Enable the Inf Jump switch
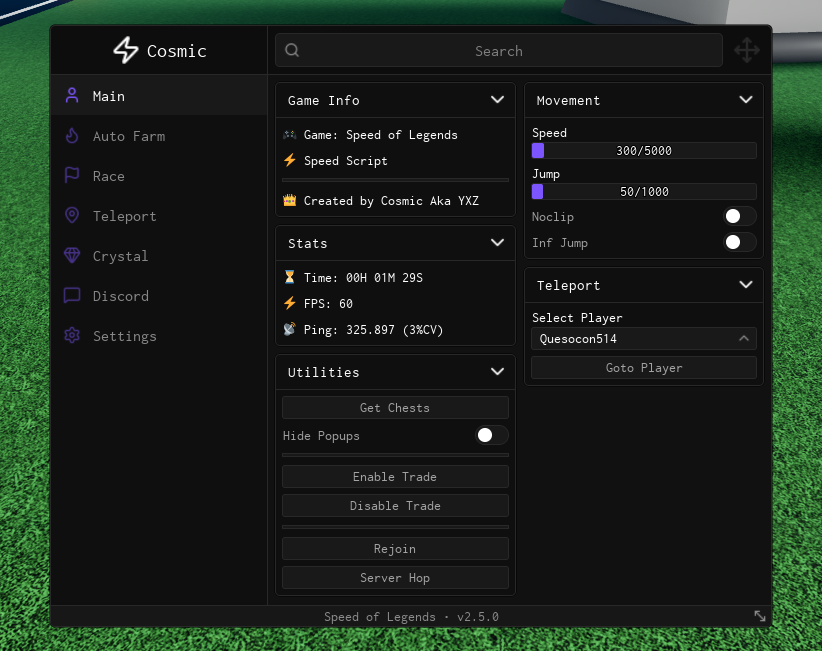This screenshot has height=651, width=822. 739,242
